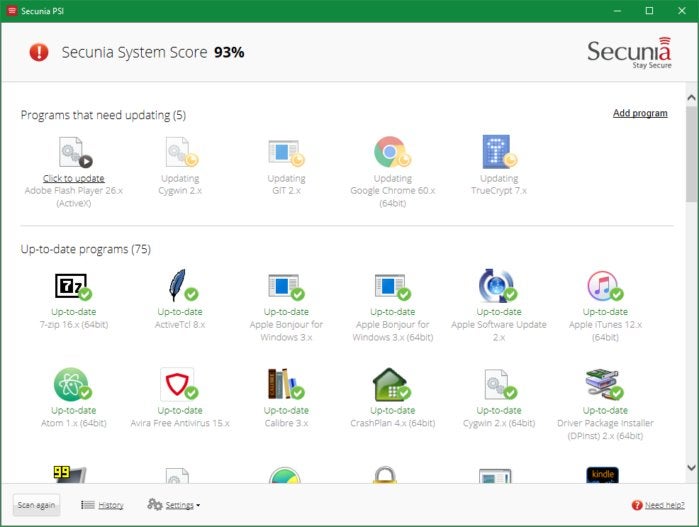Expand the Settings dropdown arrow

pyautogui.click(x=198, y=506)
